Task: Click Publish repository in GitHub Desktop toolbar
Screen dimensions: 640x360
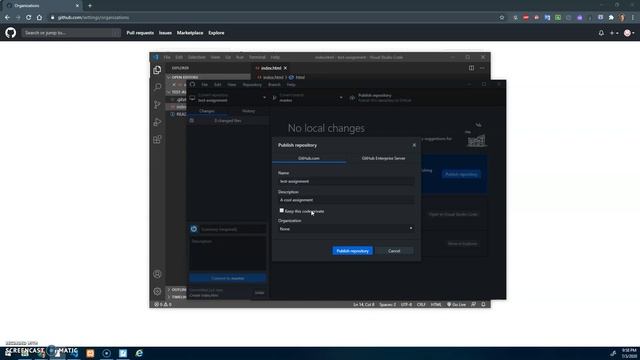Action: pyautogui.click(x=384, y=98)
